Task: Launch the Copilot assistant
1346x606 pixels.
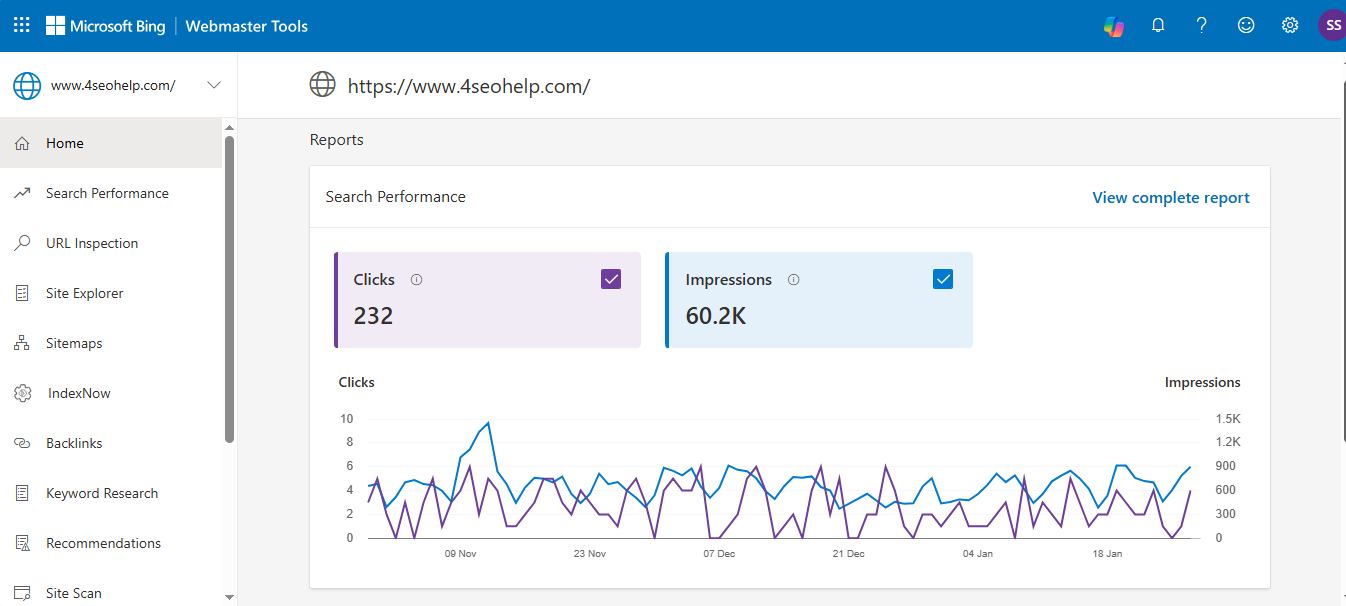Action: pos(1113,24)
